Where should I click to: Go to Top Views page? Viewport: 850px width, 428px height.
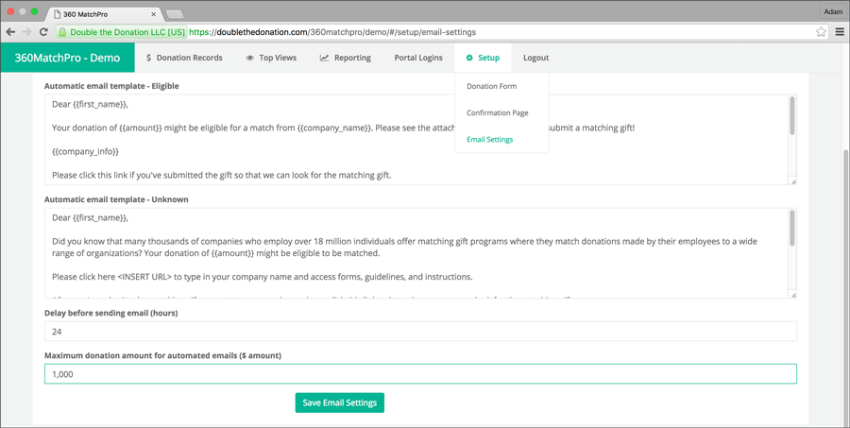[x=271, y=58]
